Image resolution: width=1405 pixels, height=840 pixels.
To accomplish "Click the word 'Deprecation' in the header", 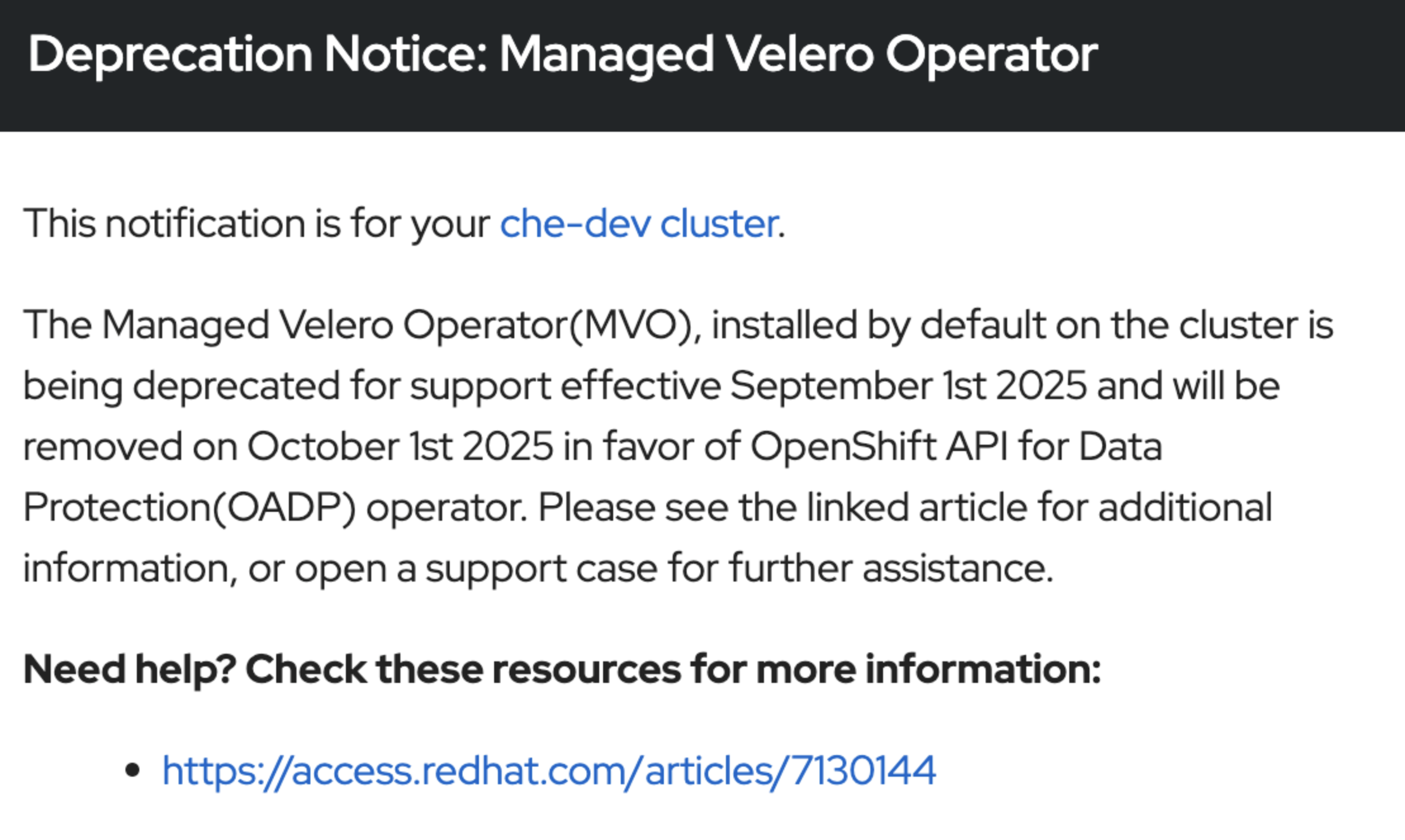I will pyautogui.click(x=170, y=54).
